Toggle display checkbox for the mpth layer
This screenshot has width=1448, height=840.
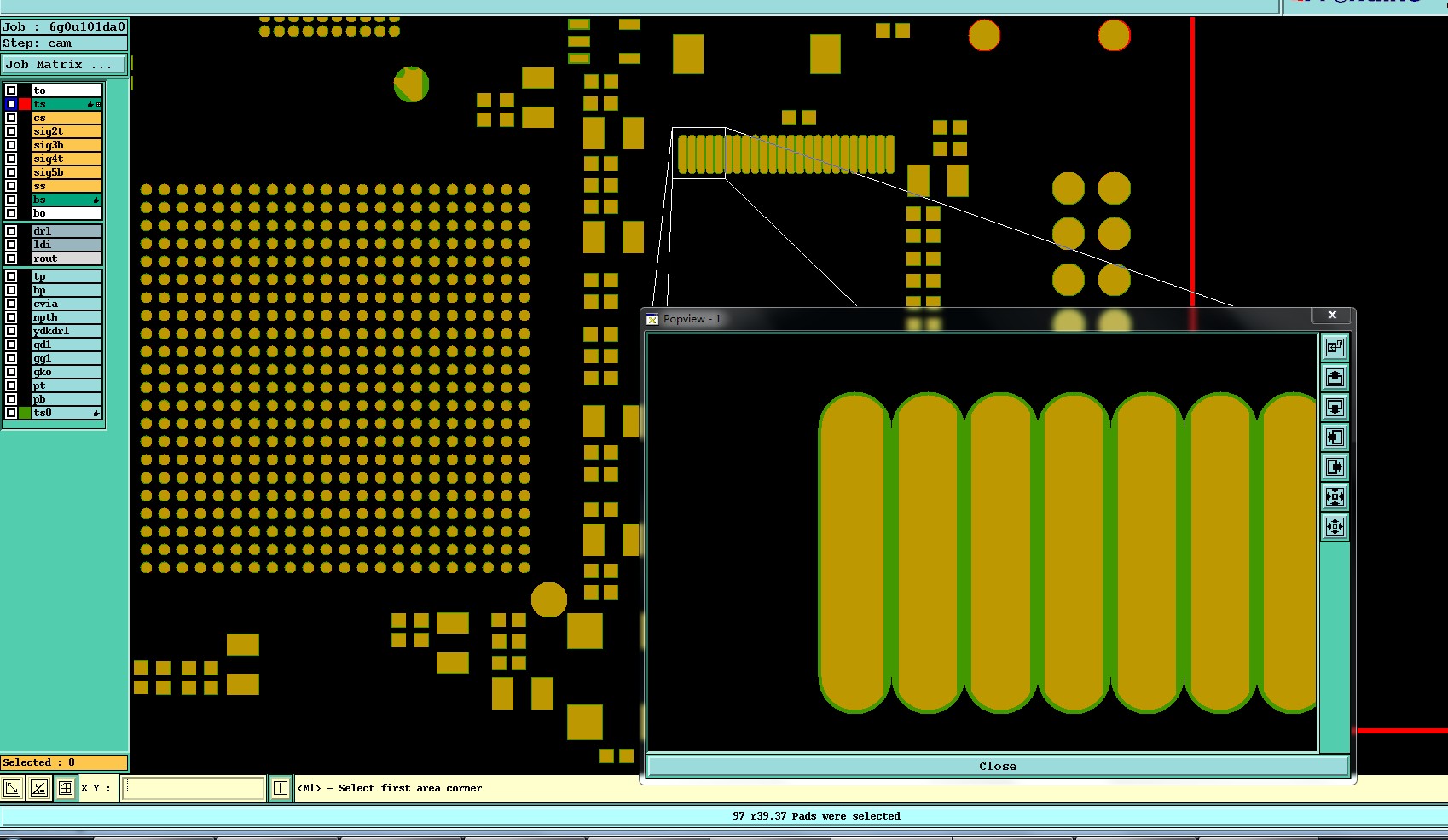[11, 317]
